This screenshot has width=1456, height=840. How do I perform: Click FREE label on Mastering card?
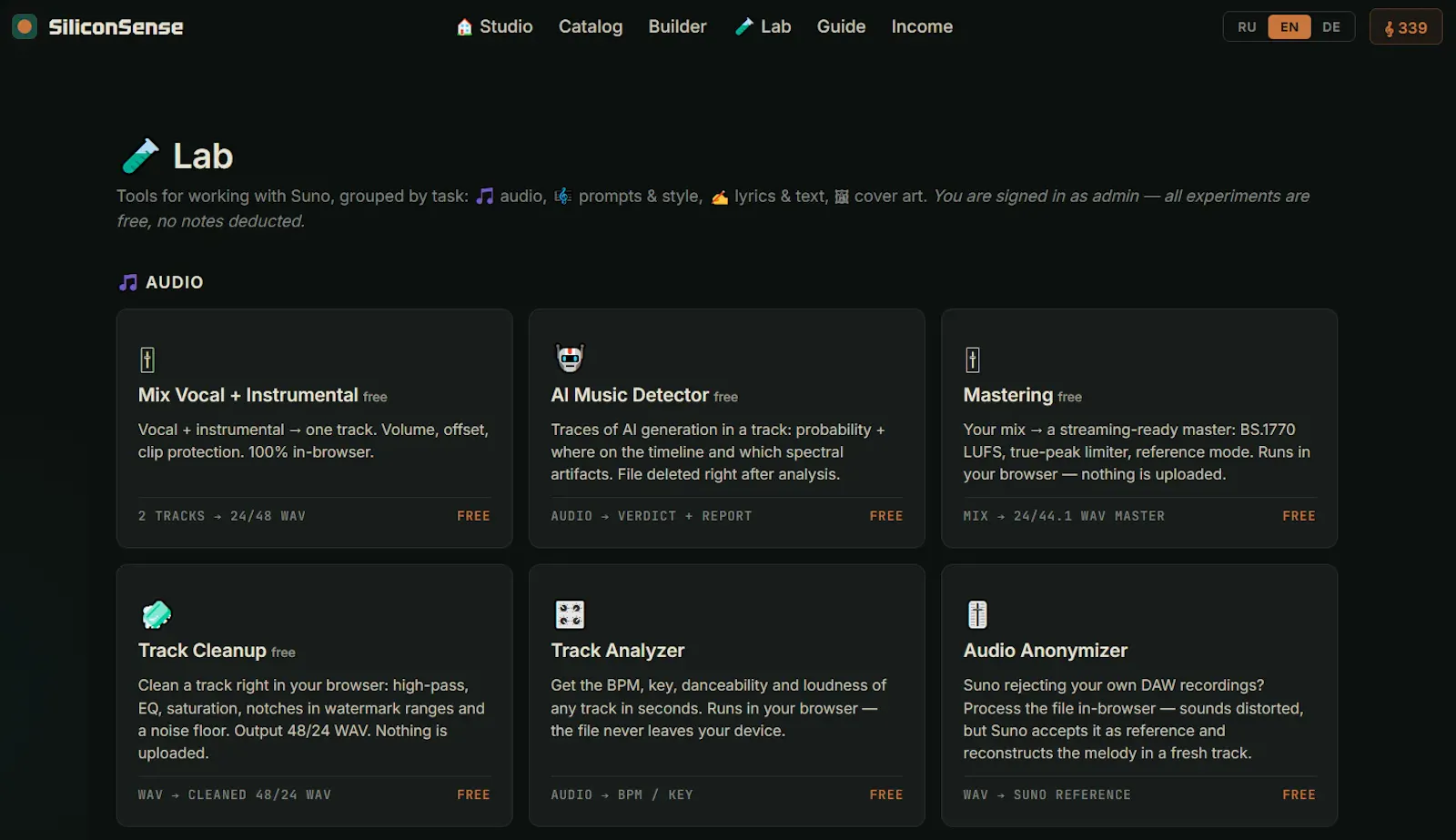coord(1299,516)
